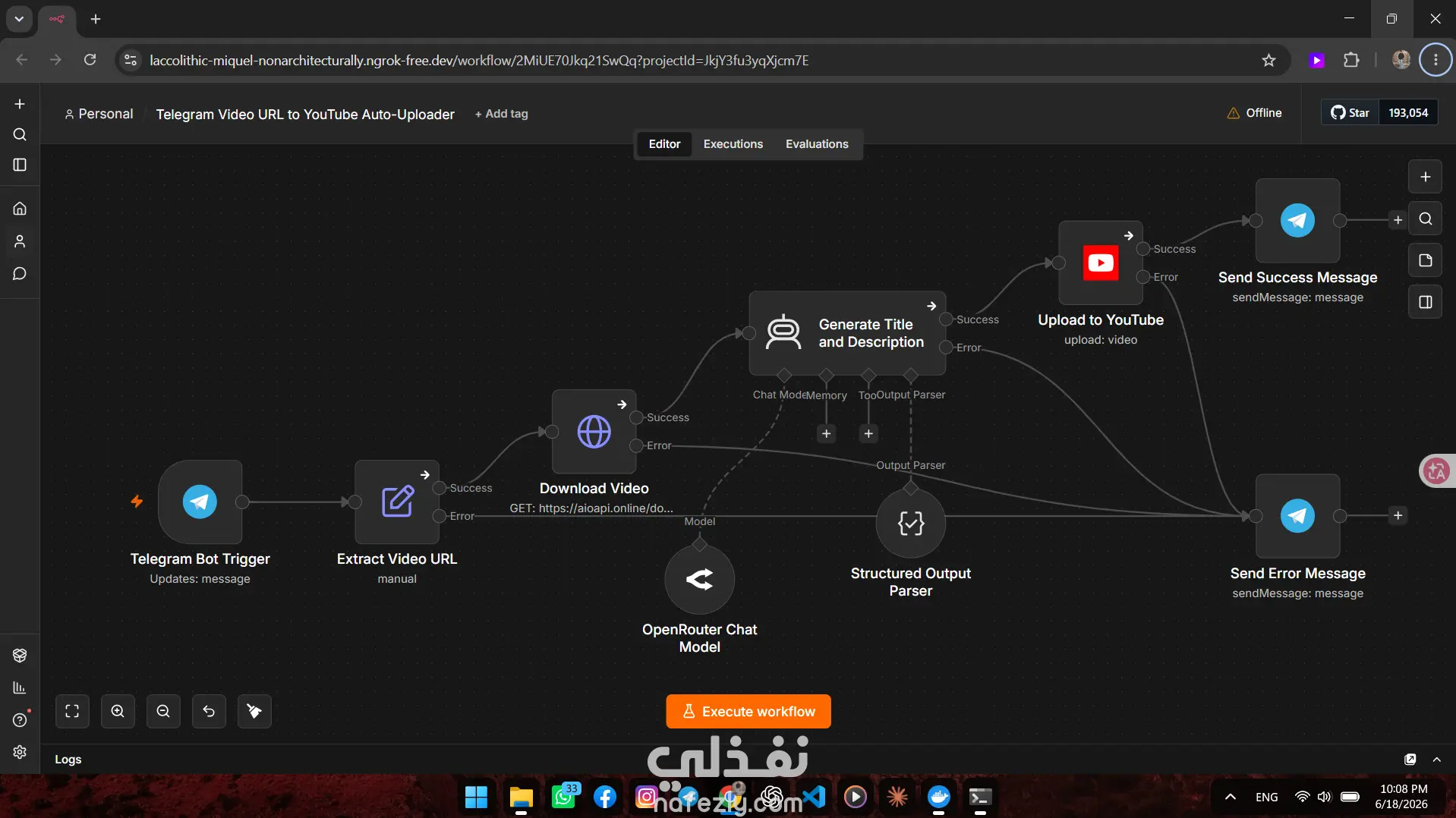
Task: Open the ENG language switcher
Action: (x=1266, y=797)
